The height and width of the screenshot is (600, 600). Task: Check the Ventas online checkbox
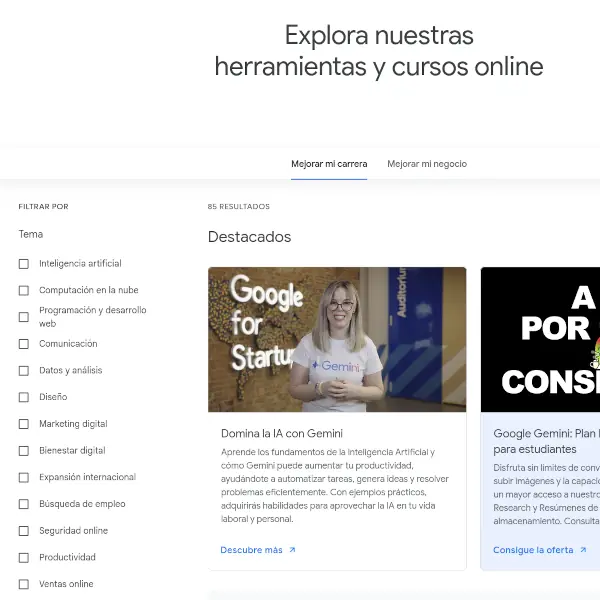tap(24, 584)
